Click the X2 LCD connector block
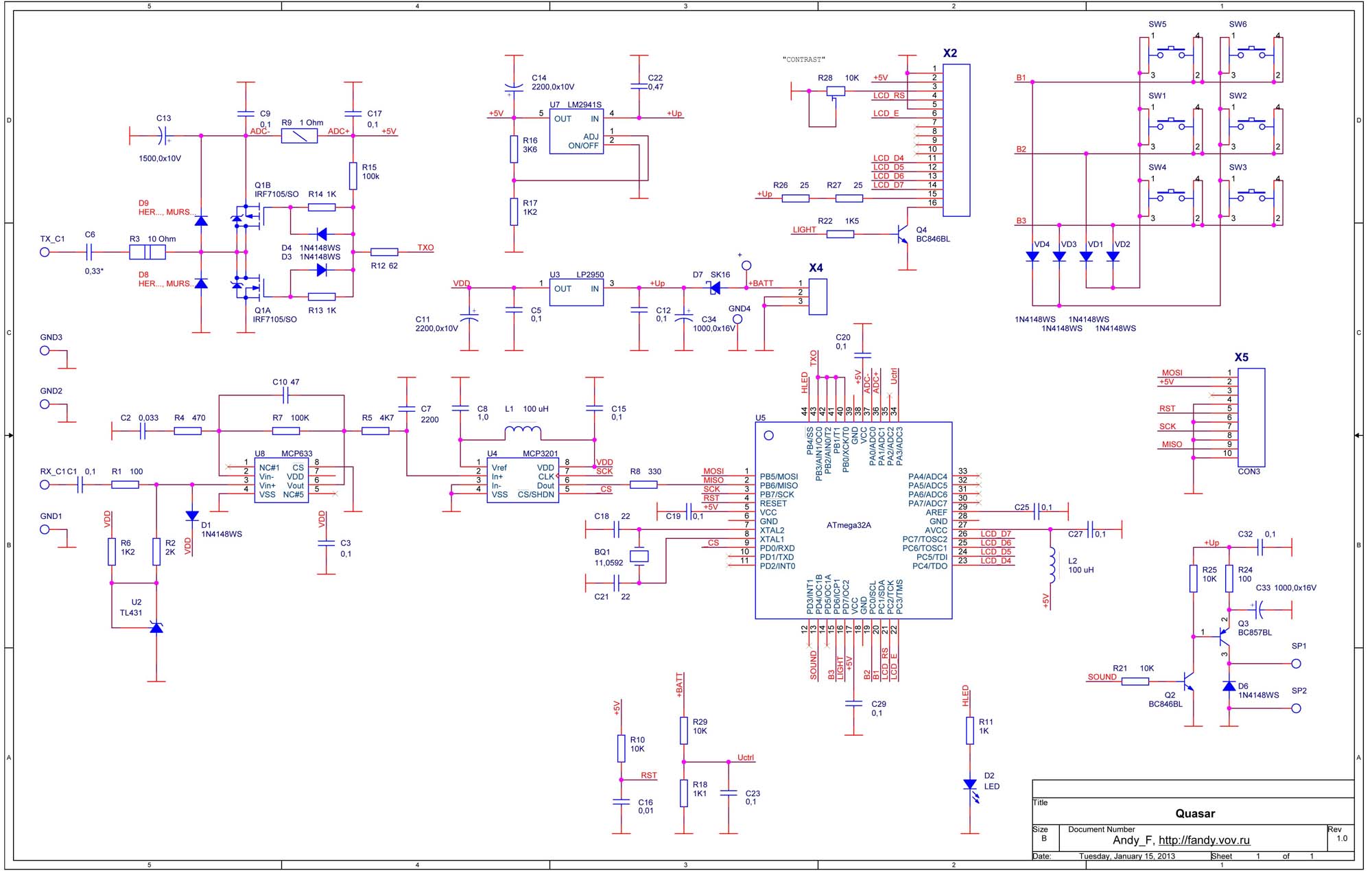This screenshot has height=871, width=1372. tap(956, 140)
